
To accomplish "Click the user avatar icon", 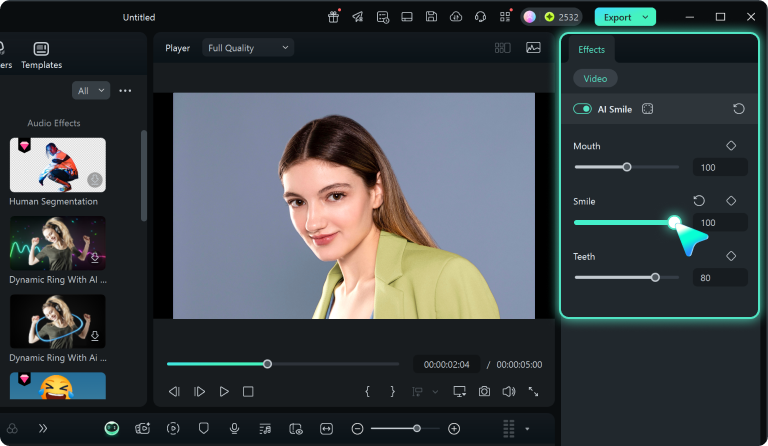I will point(529,17).
